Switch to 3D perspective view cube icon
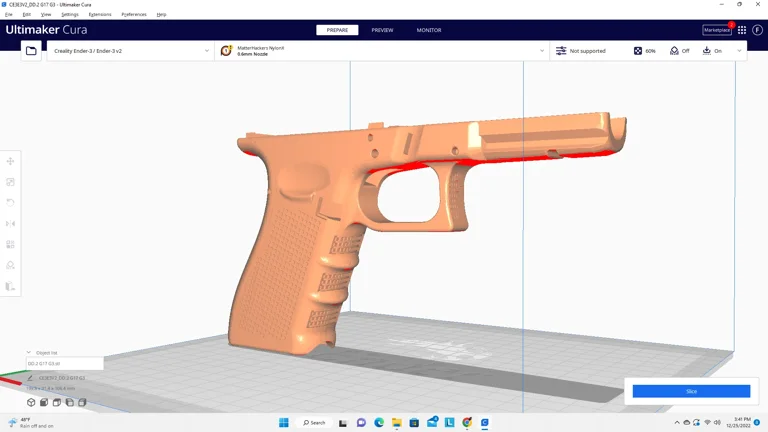The image size is (768, 432). (31, 402)
